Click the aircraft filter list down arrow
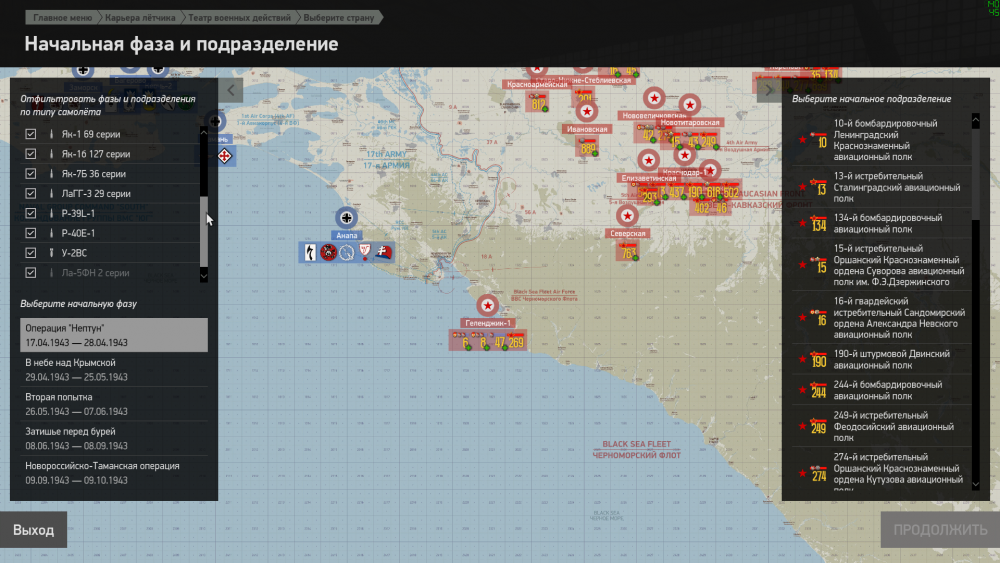The height and width of the screenshot is (563, 1000). (204, 276)
